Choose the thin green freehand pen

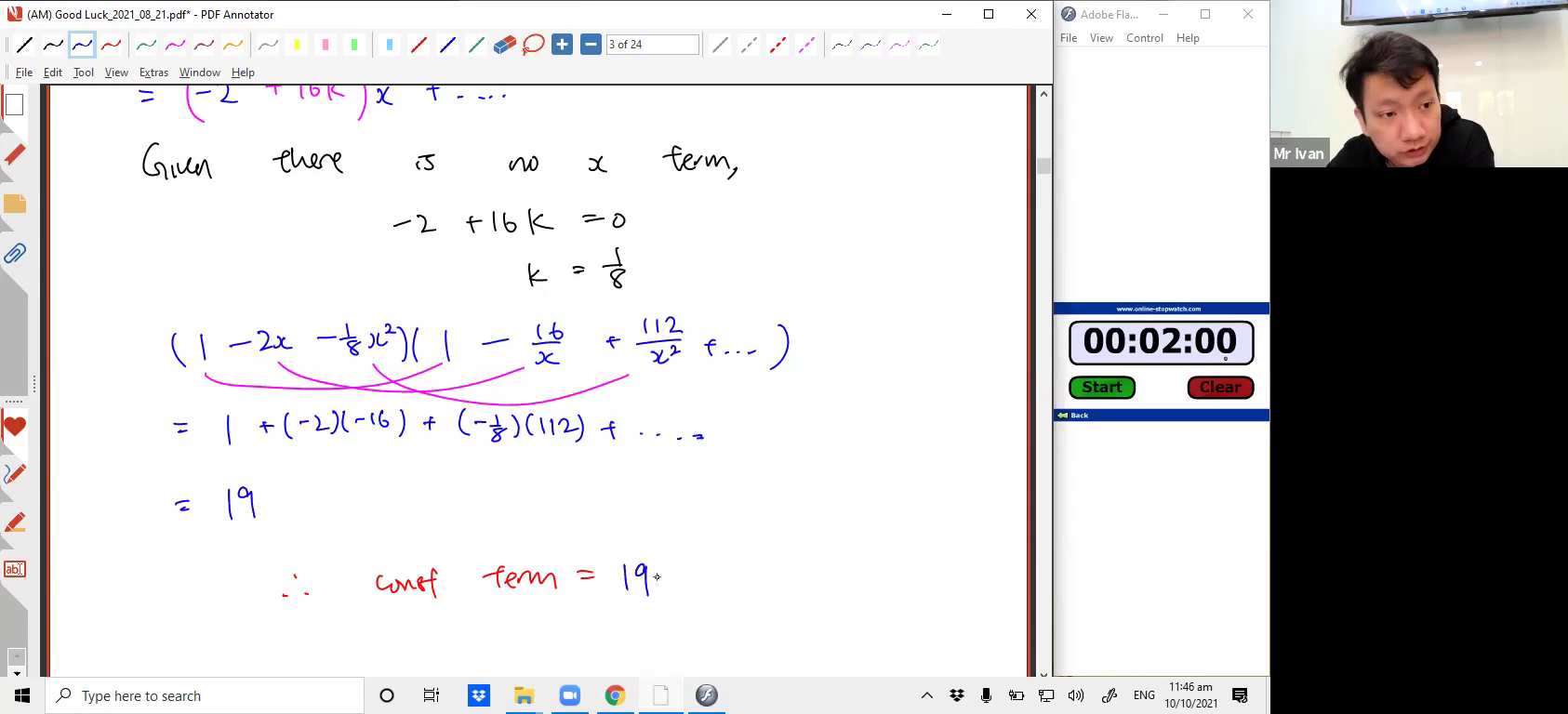(x=928, y=45)
